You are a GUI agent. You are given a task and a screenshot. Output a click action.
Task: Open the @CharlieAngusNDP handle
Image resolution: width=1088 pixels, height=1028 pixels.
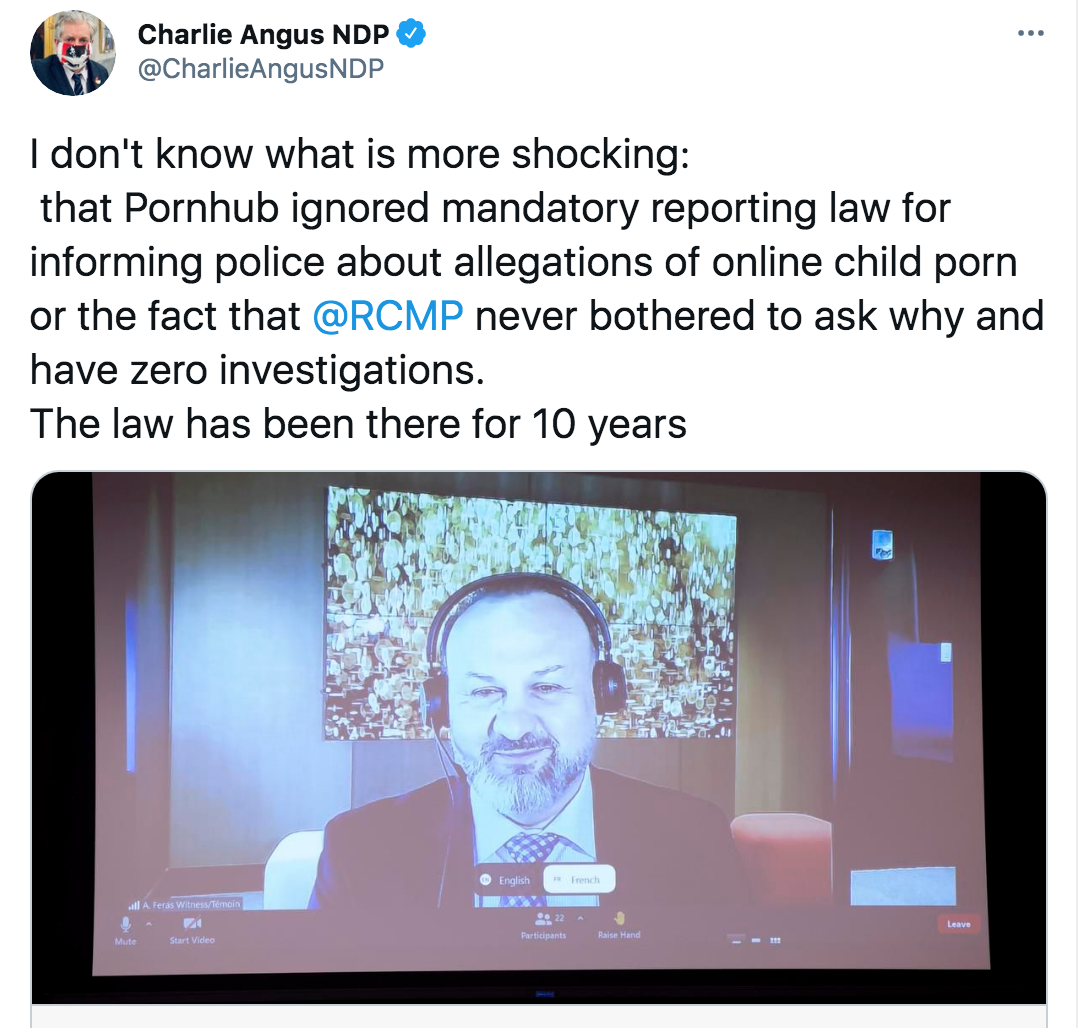(261, 69)
